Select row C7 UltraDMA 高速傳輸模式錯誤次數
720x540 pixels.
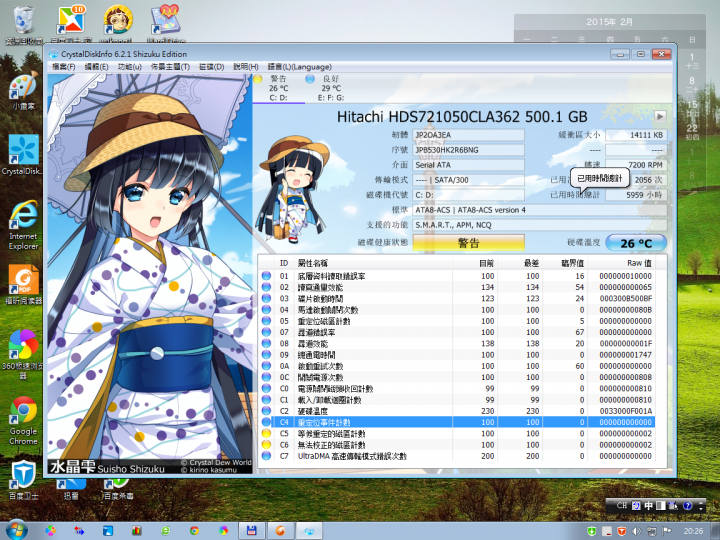457,456
